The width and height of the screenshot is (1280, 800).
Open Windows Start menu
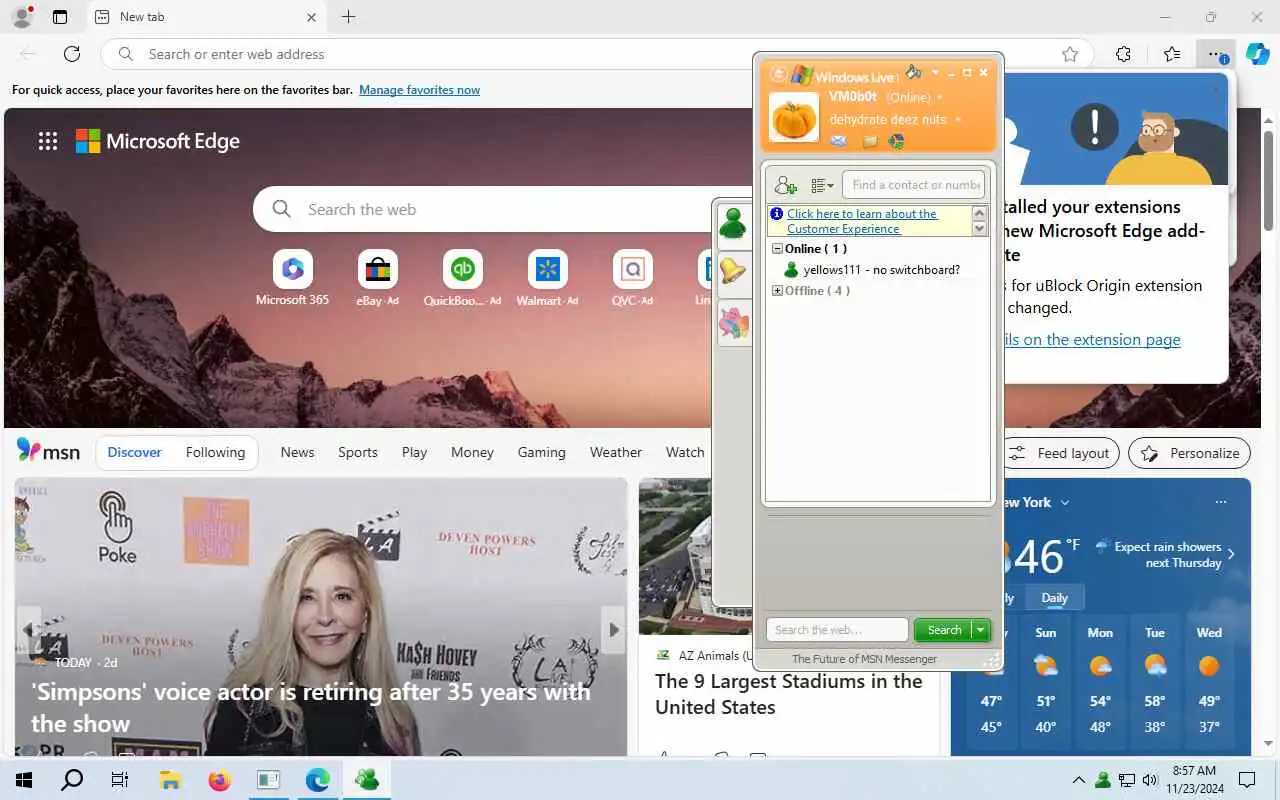(x=24, y=780)
